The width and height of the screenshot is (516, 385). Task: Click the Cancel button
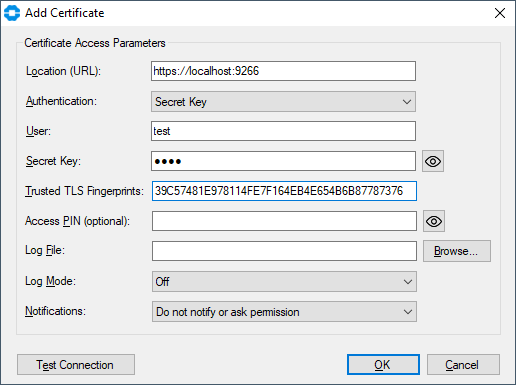[463, 365]
